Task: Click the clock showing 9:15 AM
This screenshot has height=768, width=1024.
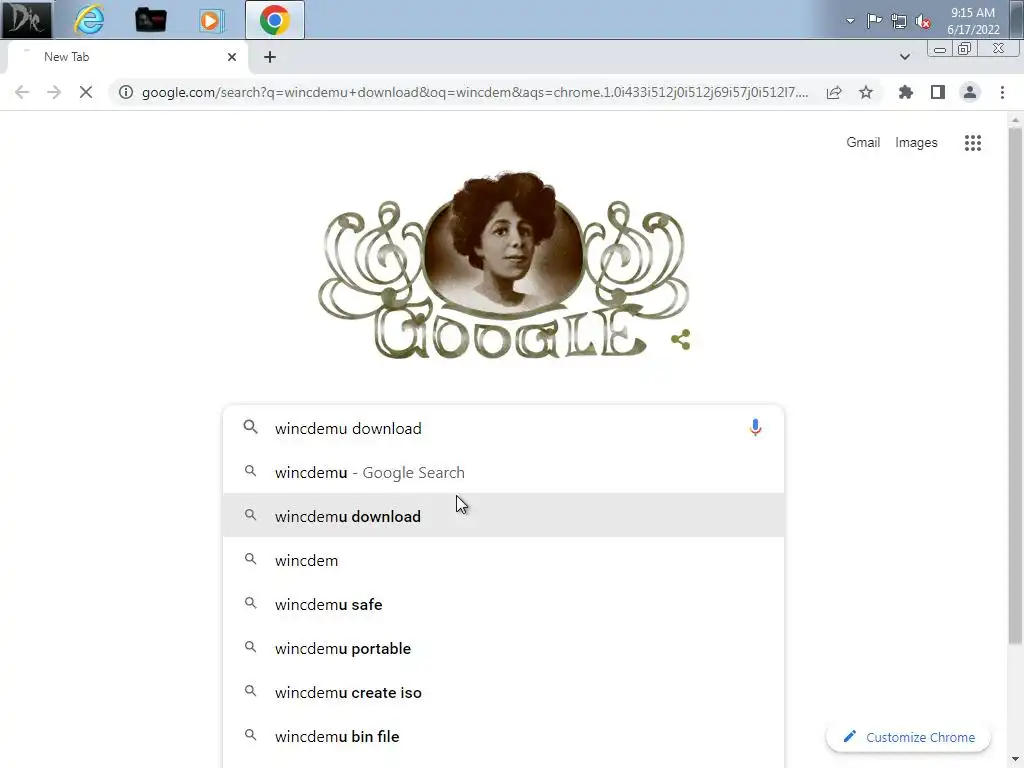Action: [972, 21]
